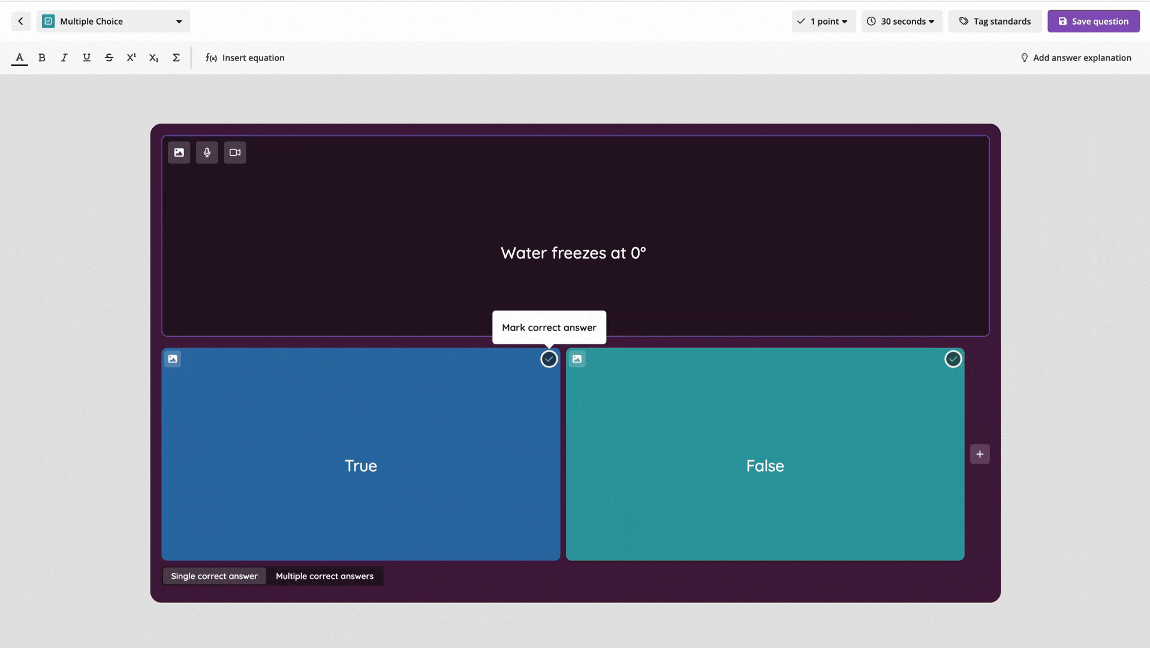Add another answer option with plus button
1150x648 pixels.
(980, 454)
